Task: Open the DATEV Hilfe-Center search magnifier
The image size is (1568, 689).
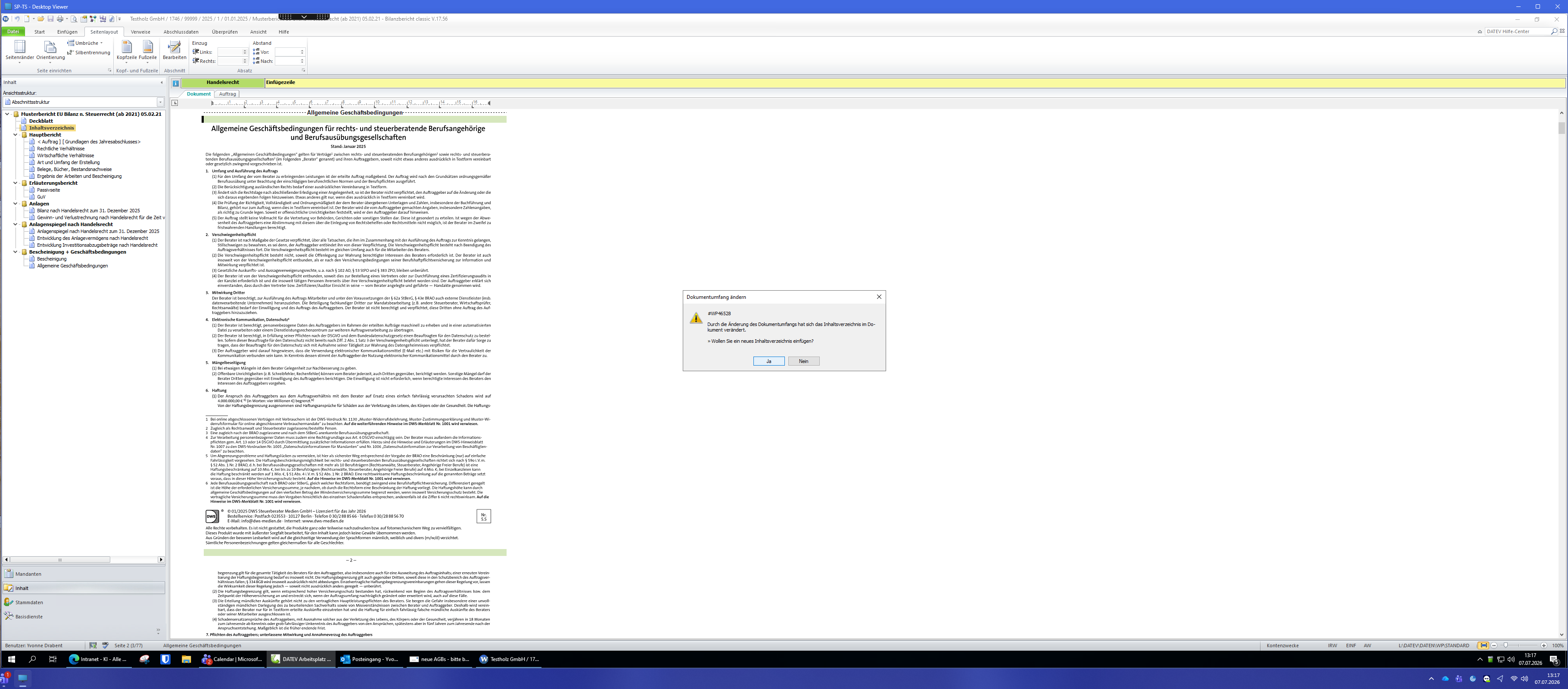Action: (1554, 31)
